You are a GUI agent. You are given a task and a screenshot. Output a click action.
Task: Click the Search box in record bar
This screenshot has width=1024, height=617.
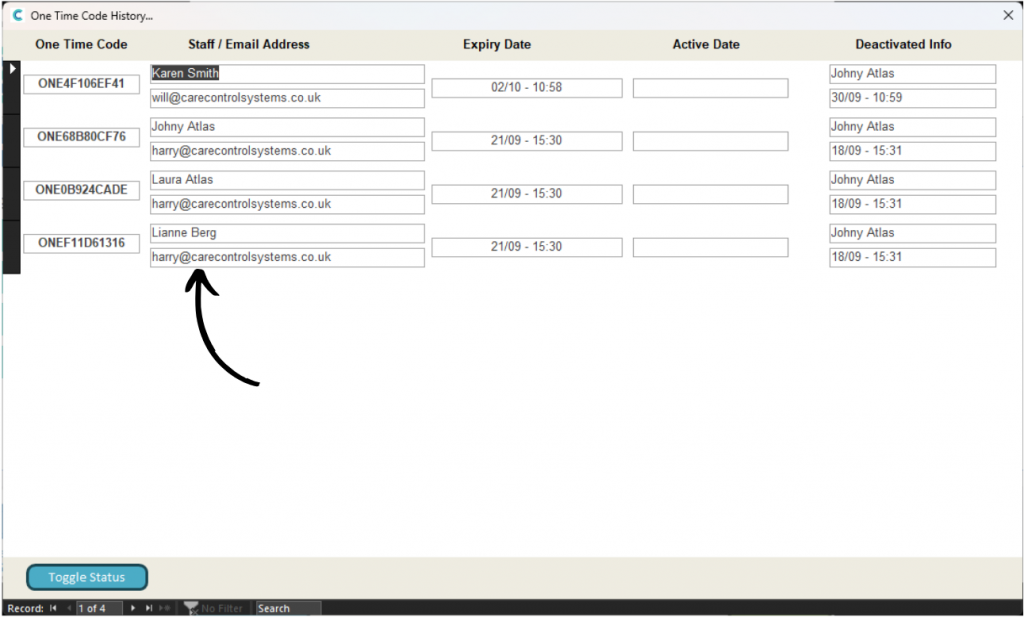coord(288,608)
